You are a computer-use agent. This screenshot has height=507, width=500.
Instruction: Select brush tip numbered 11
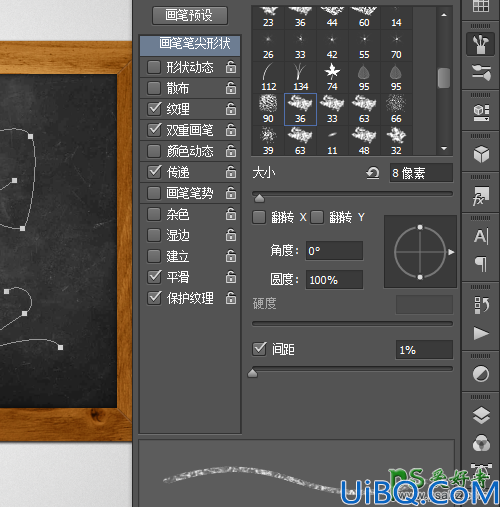332,141
